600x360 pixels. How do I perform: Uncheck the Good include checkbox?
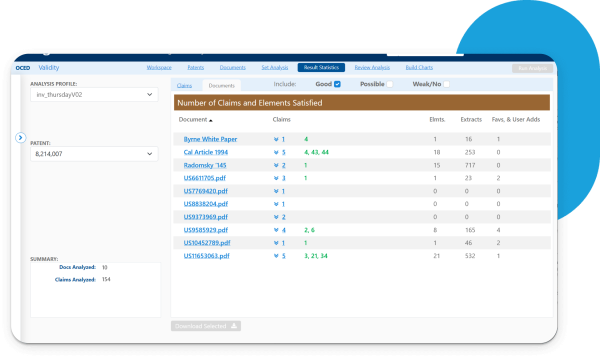click(x=337, y=84)
